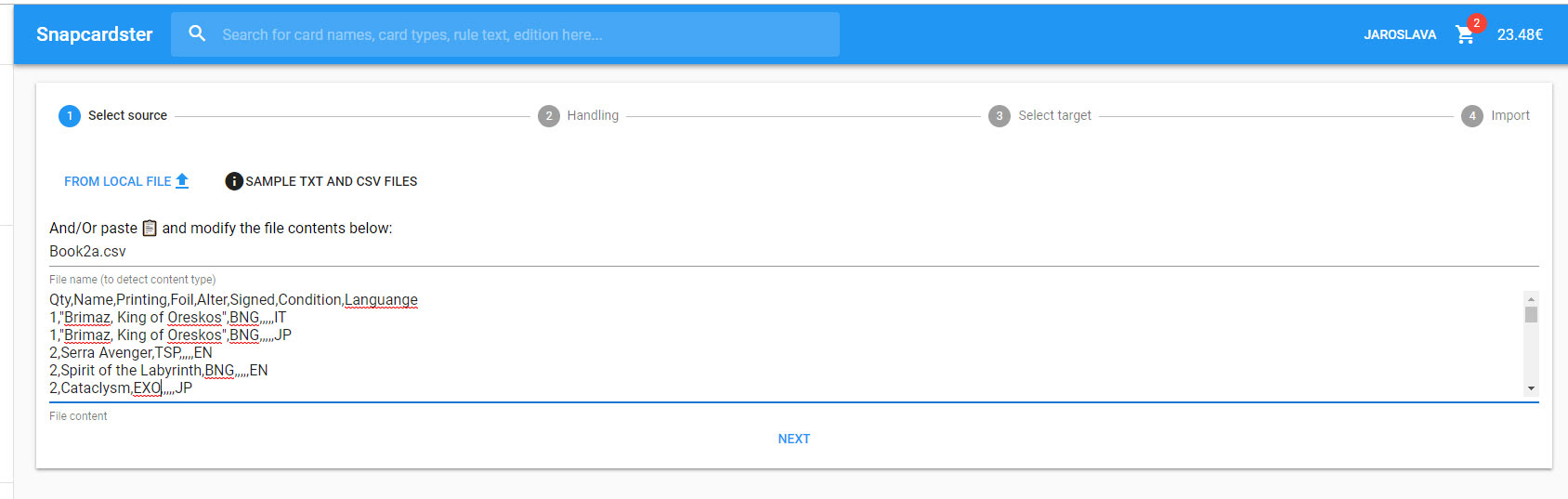The image size is (1568, 499).
Task: Click scrollbar down arrow in file content
Action: tap(1531, 388)
